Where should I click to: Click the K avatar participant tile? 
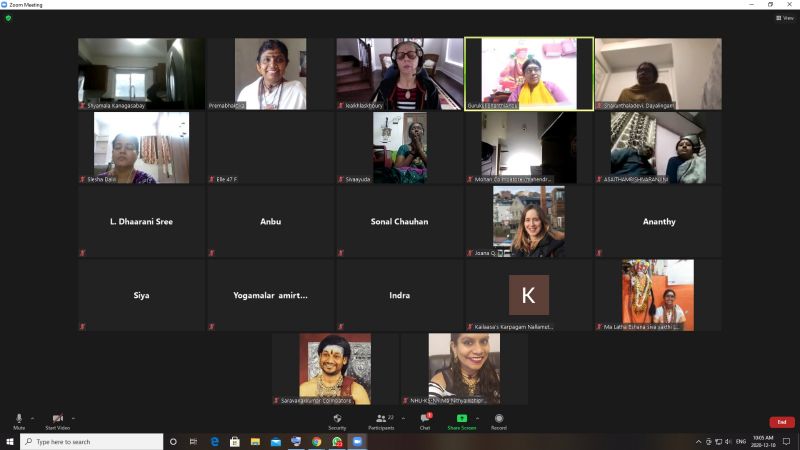point(529,295)
